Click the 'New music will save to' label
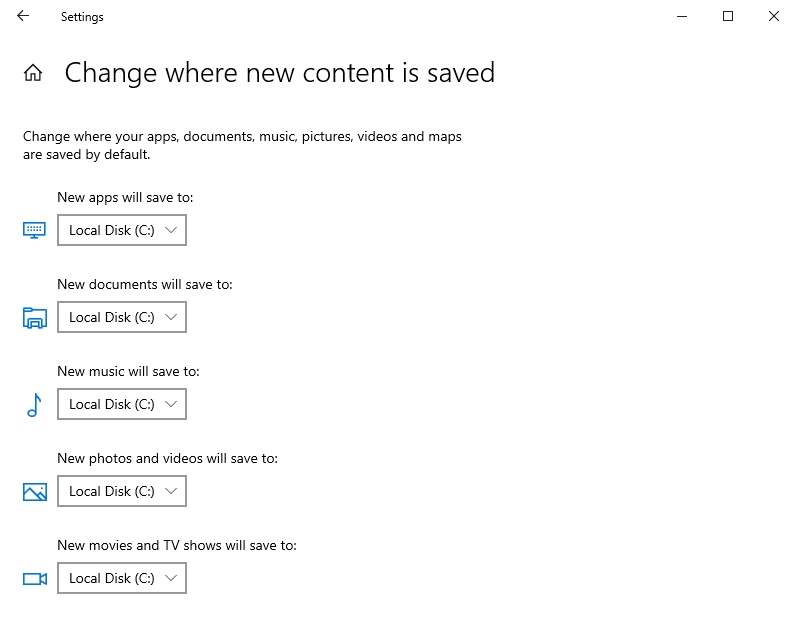 (128, 372)
